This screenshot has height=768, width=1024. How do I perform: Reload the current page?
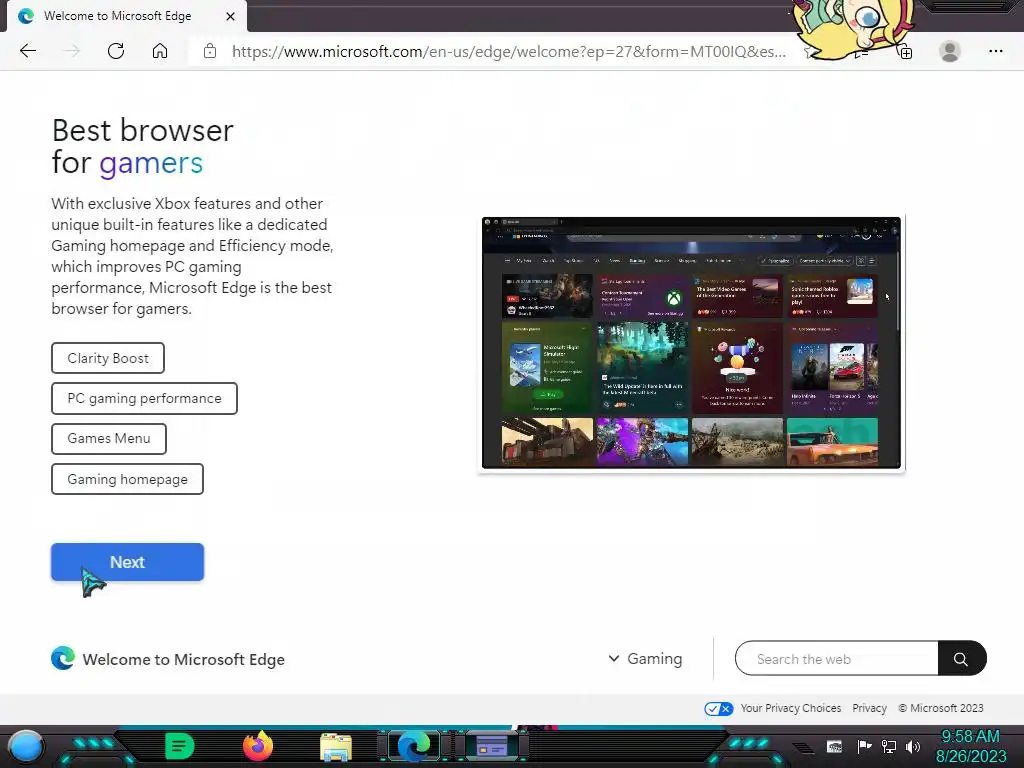click(x=116, y=51)
